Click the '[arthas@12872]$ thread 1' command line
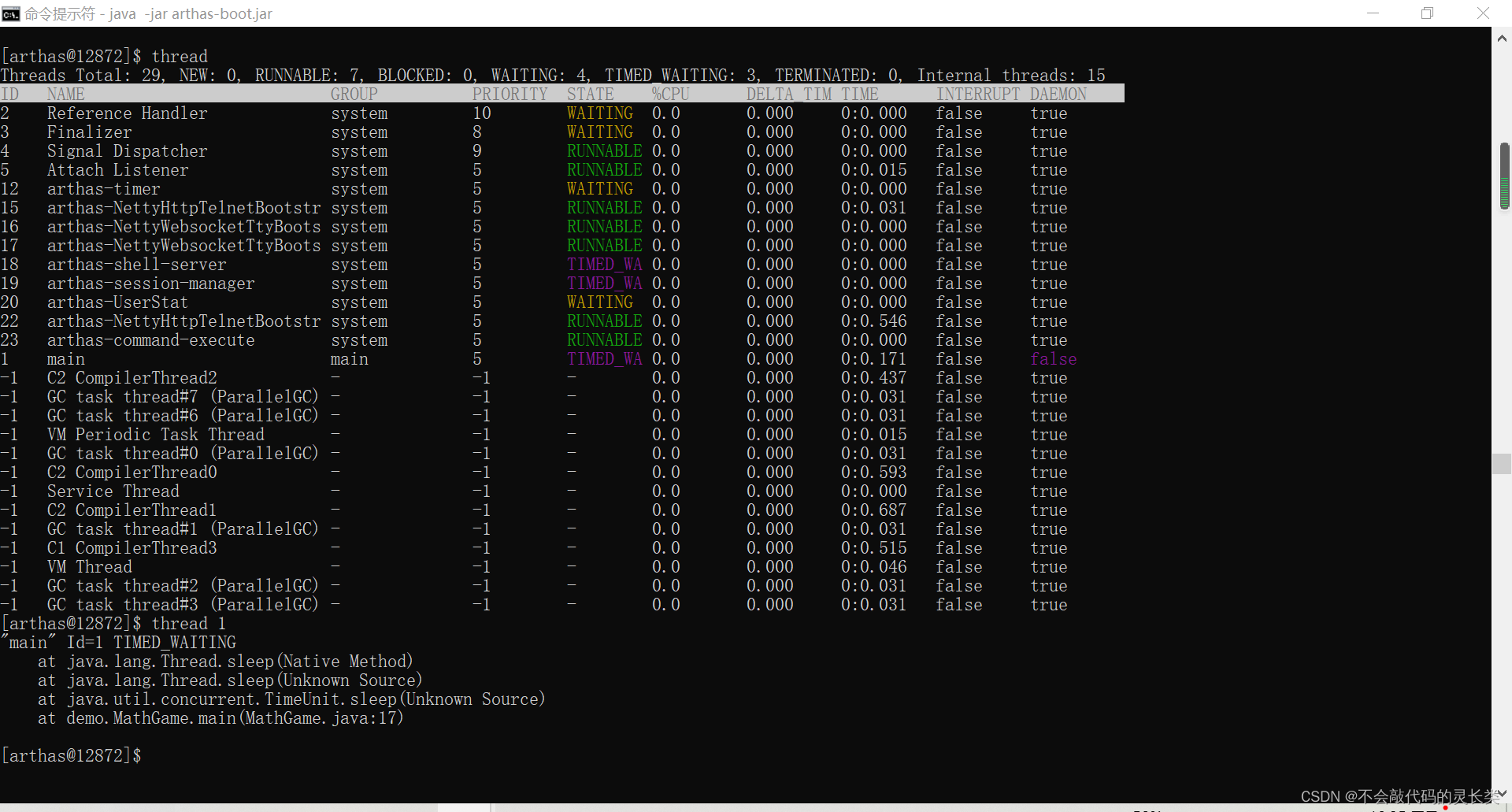 click(x=113, y=624)
